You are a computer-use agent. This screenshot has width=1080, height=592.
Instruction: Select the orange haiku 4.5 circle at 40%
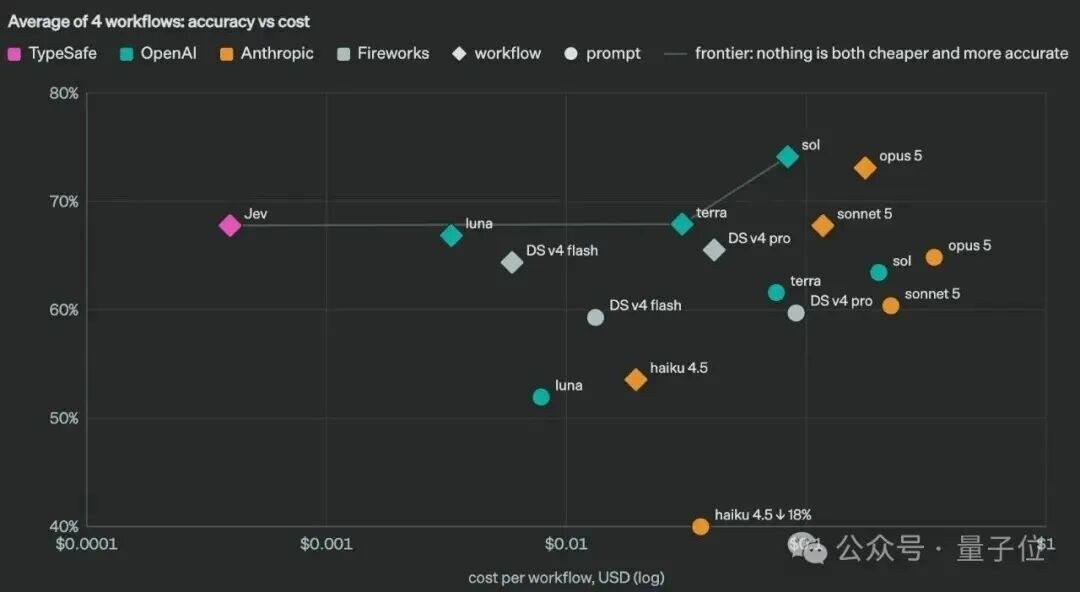[700, 527]
